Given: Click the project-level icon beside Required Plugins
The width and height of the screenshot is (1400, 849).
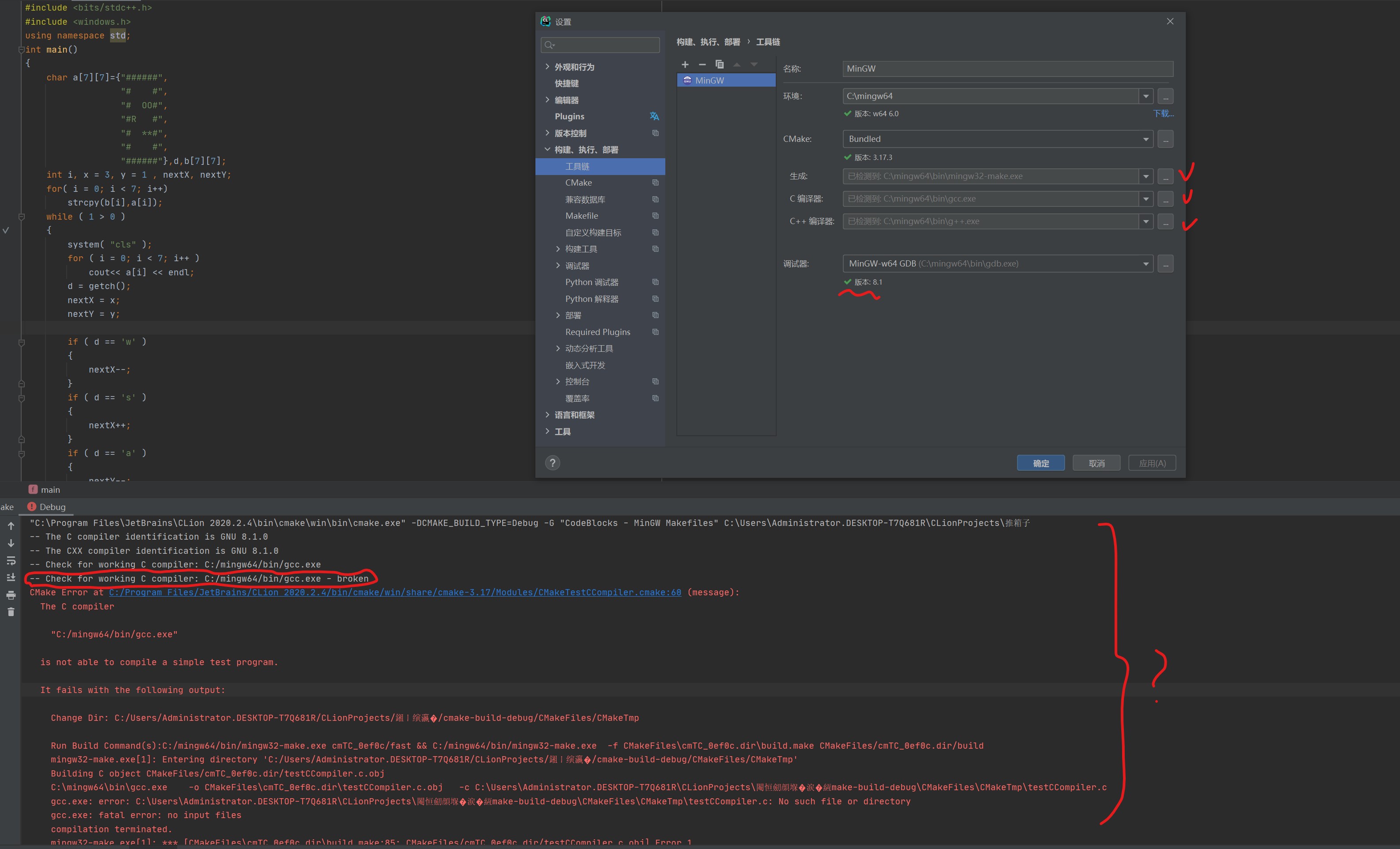Looking at the screenshot, I should (x=655, y=331).
